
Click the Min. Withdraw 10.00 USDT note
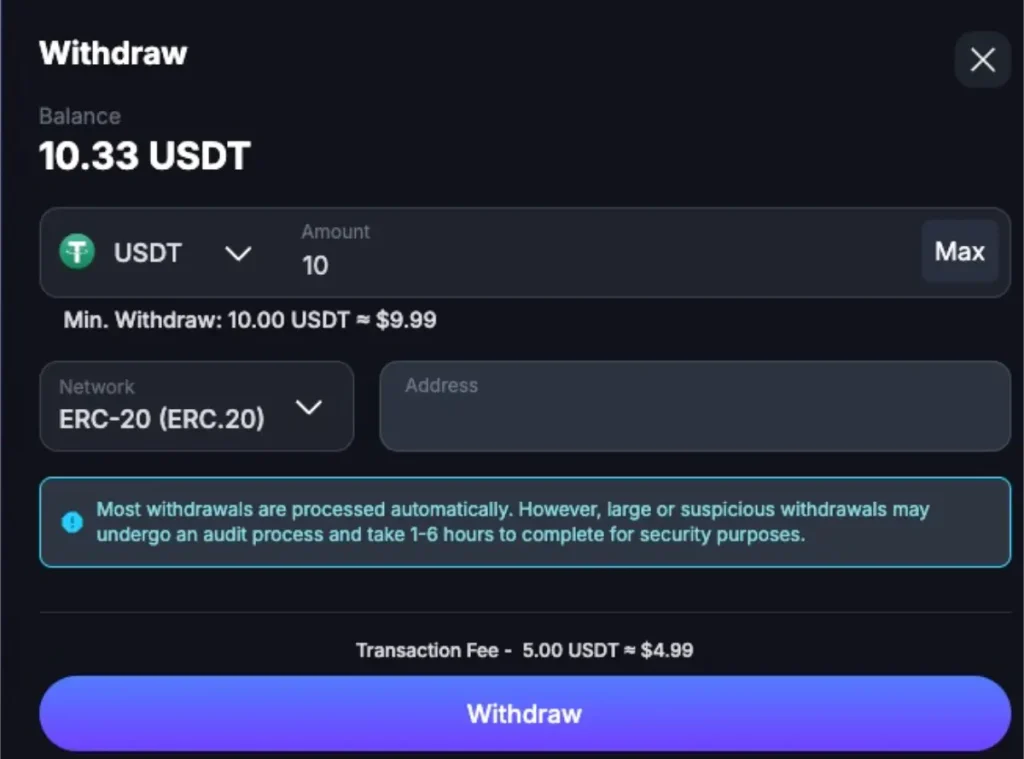point(250,320)
